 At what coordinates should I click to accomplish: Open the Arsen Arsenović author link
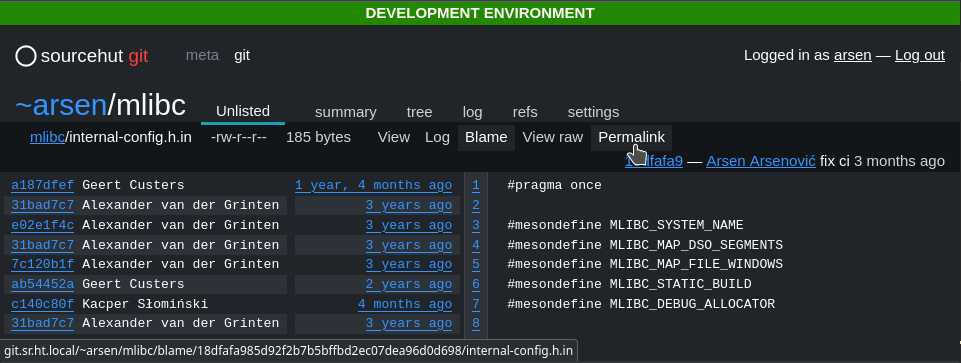coord(761,161)
